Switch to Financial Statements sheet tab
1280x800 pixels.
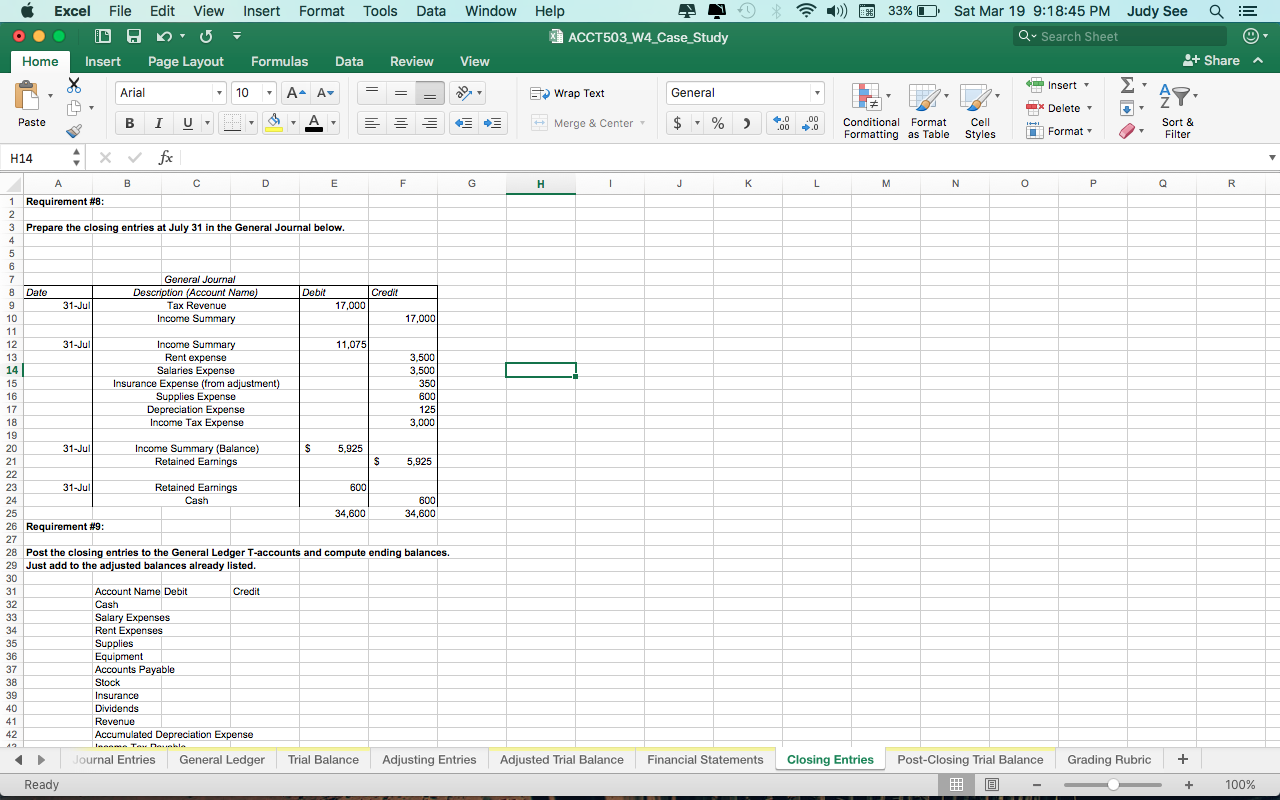pyautogui.click(x=705, y=760)
